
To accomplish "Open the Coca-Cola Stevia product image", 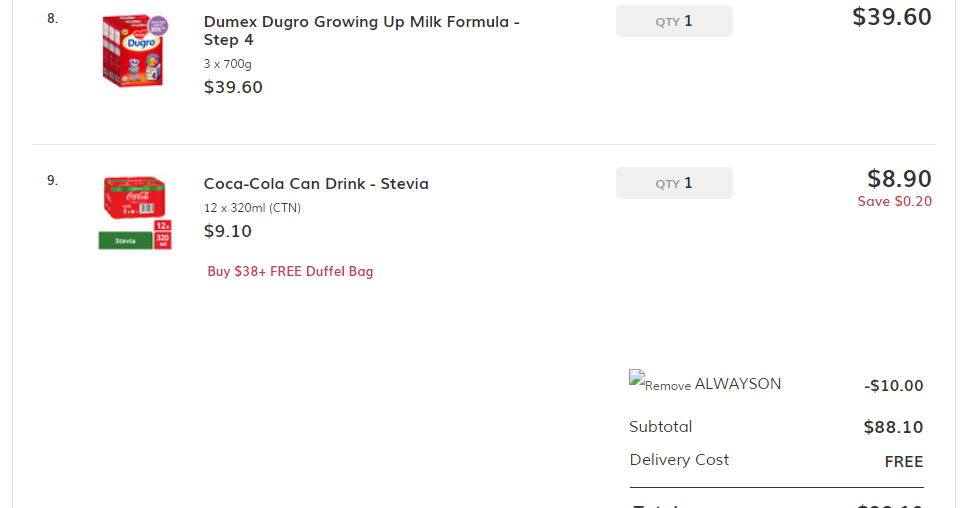I will (x=135, y=212).
